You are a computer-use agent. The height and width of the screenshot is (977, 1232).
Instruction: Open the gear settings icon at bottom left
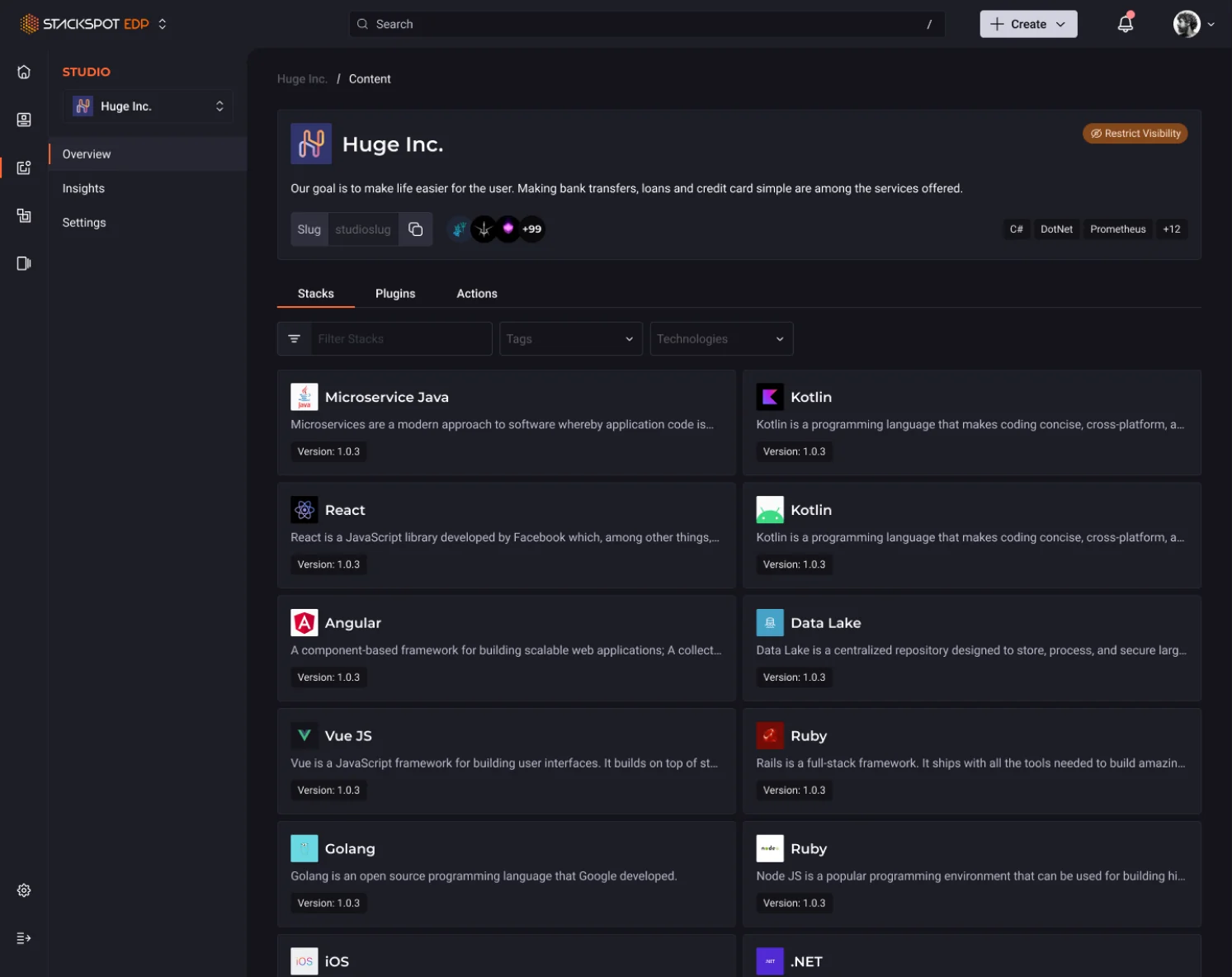pyautogui.click(x=24, y=890)
